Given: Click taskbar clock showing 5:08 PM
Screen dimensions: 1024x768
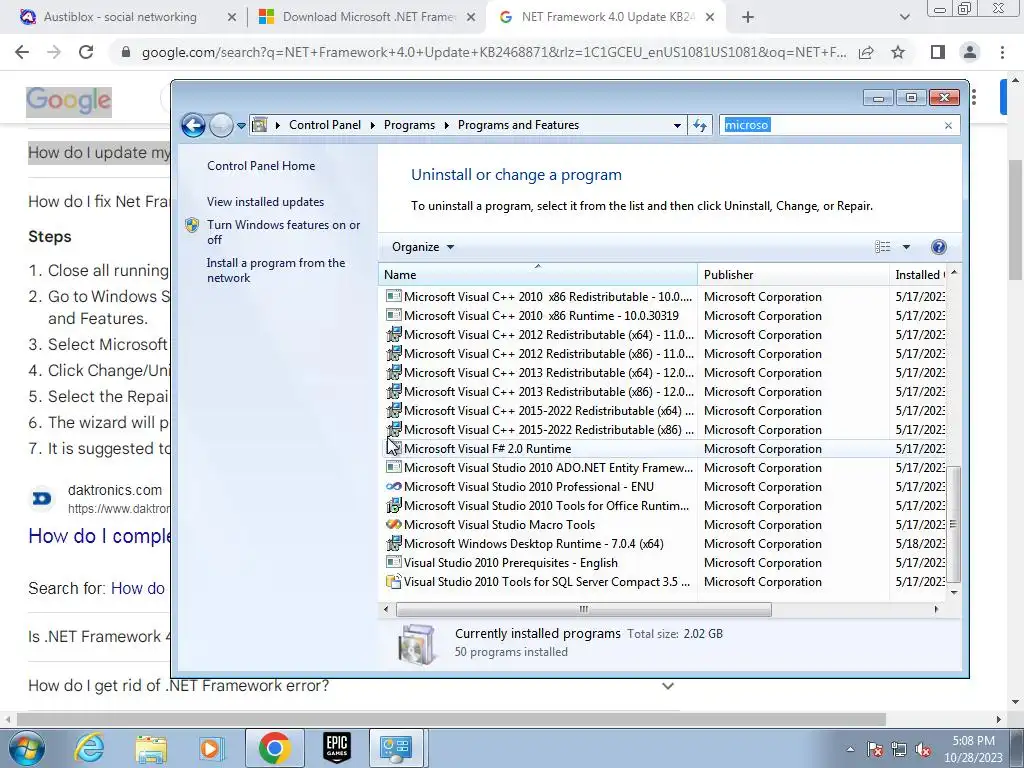Looking at the screenshot, I should click(973, 749).
